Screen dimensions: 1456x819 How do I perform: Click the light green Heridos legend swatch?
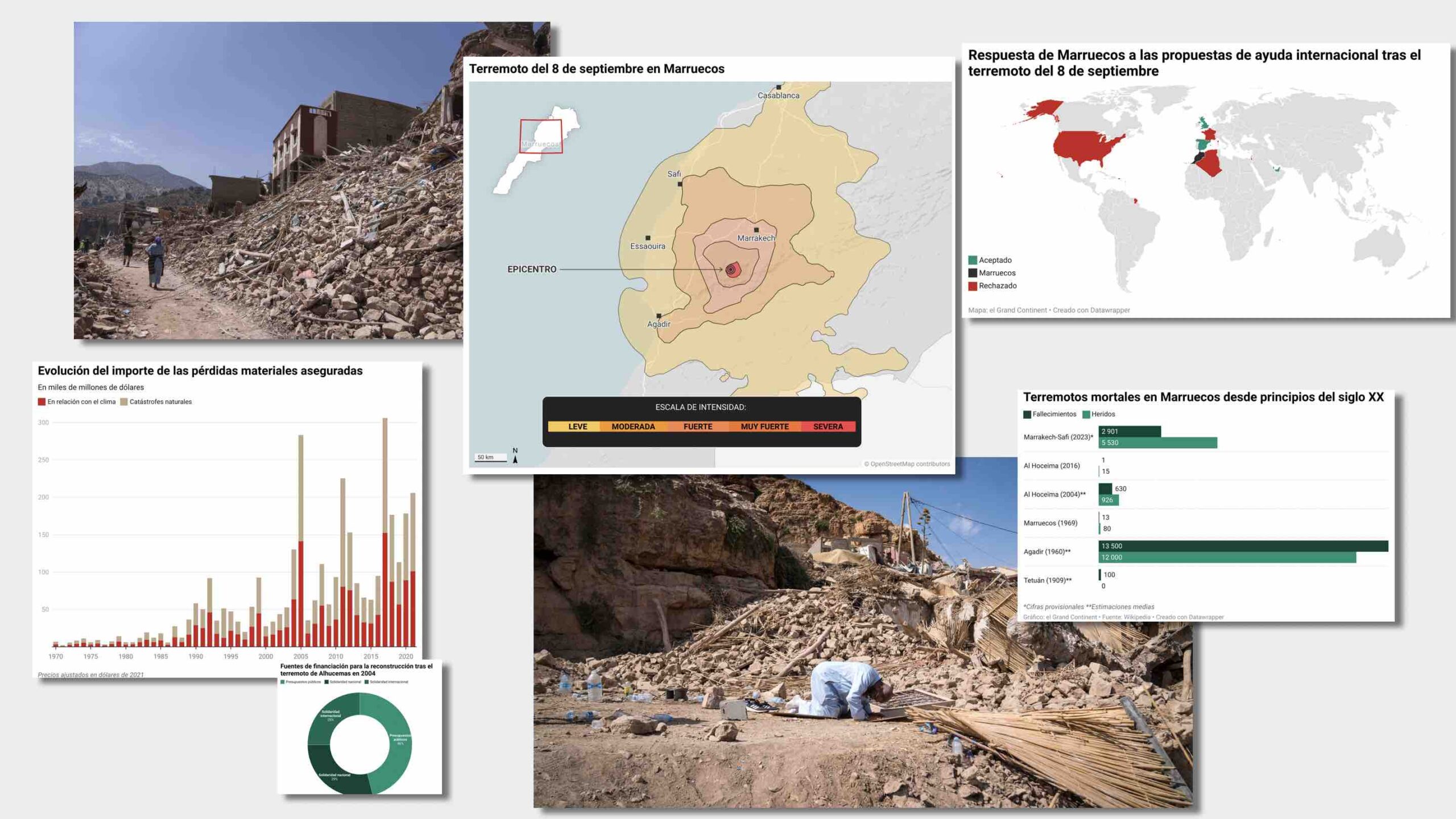[x=1086, y=414]
